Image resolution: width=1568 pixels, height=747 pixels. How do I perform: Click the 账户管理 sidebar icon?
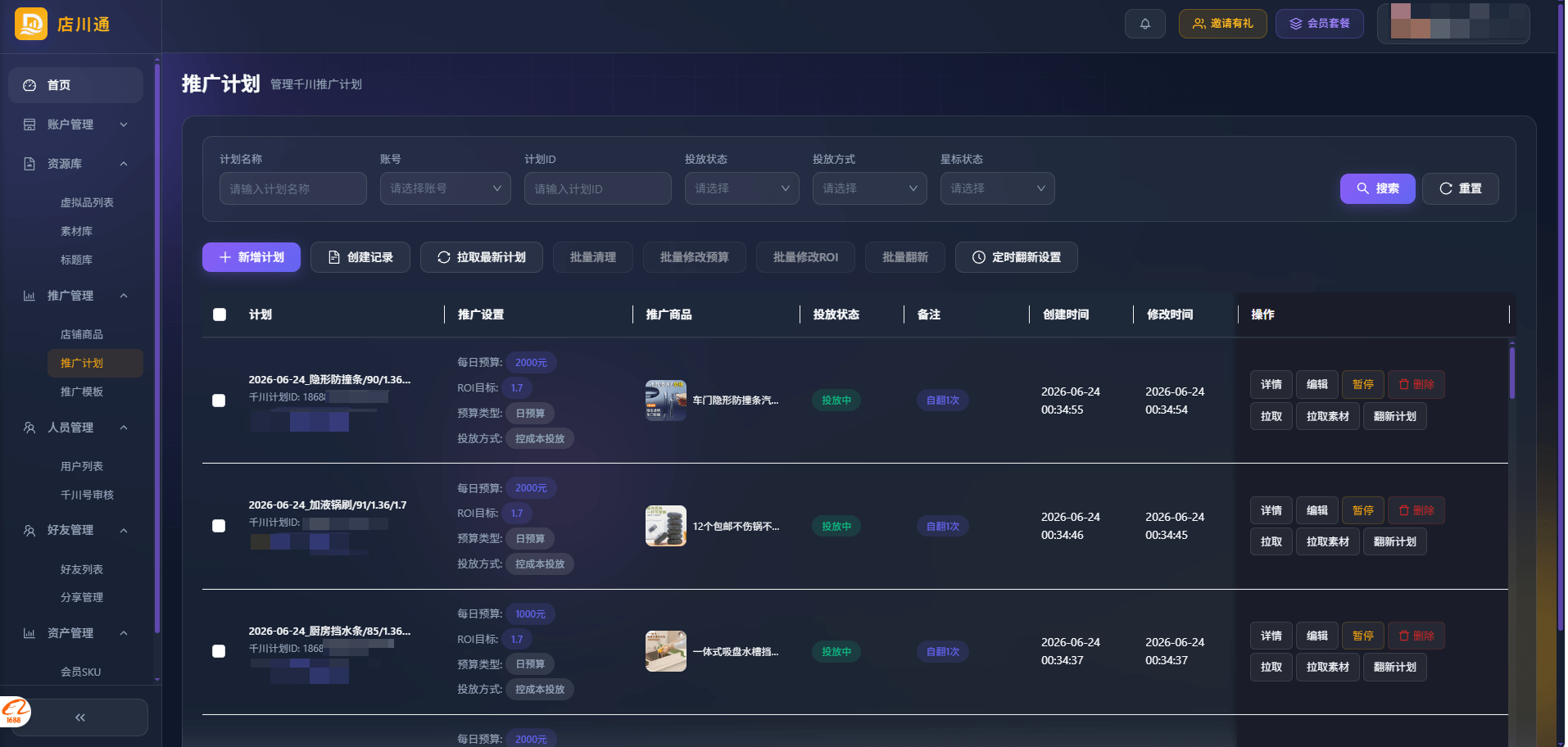pos(29,124)
